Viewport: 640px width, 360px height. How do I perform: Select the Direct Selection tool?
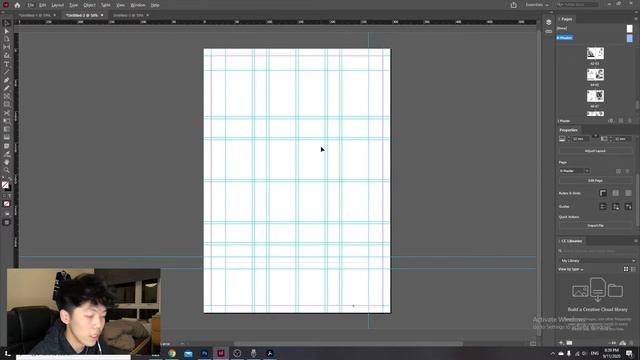(7, 31)
